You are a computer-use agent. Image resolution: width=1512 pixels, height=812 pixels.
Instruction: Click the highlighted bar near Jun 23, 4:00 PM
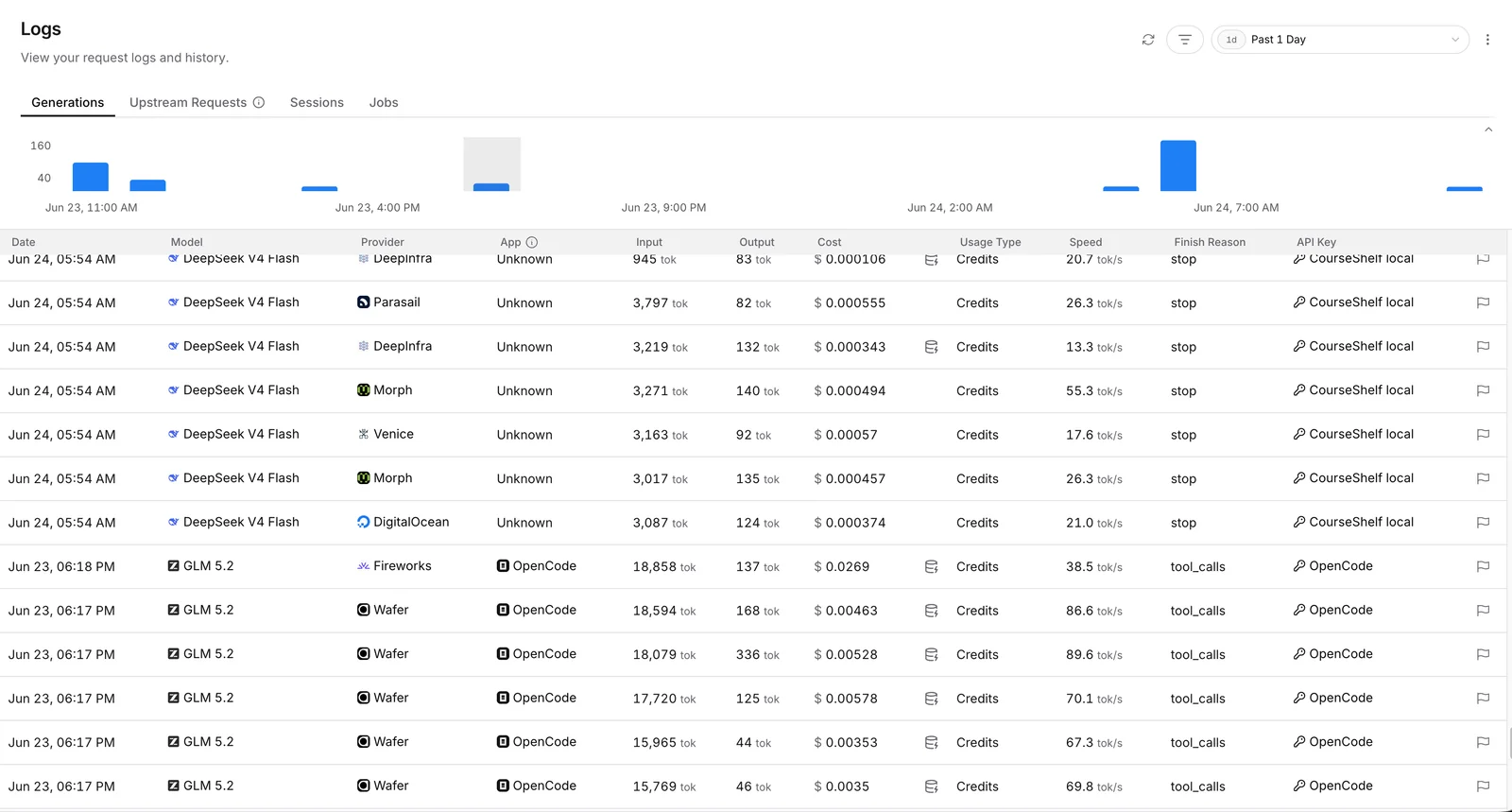[491, 187]
